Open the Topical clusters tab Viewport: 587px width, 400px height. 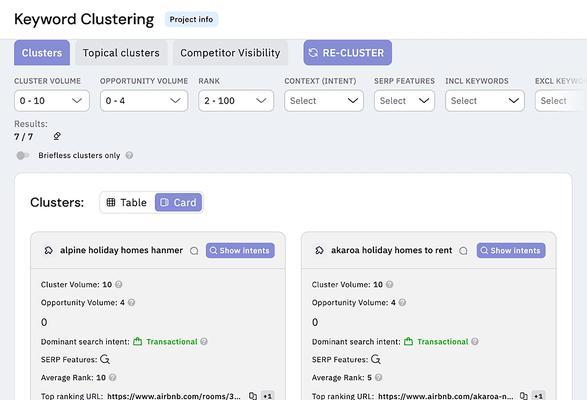click(x=121, y=53)
